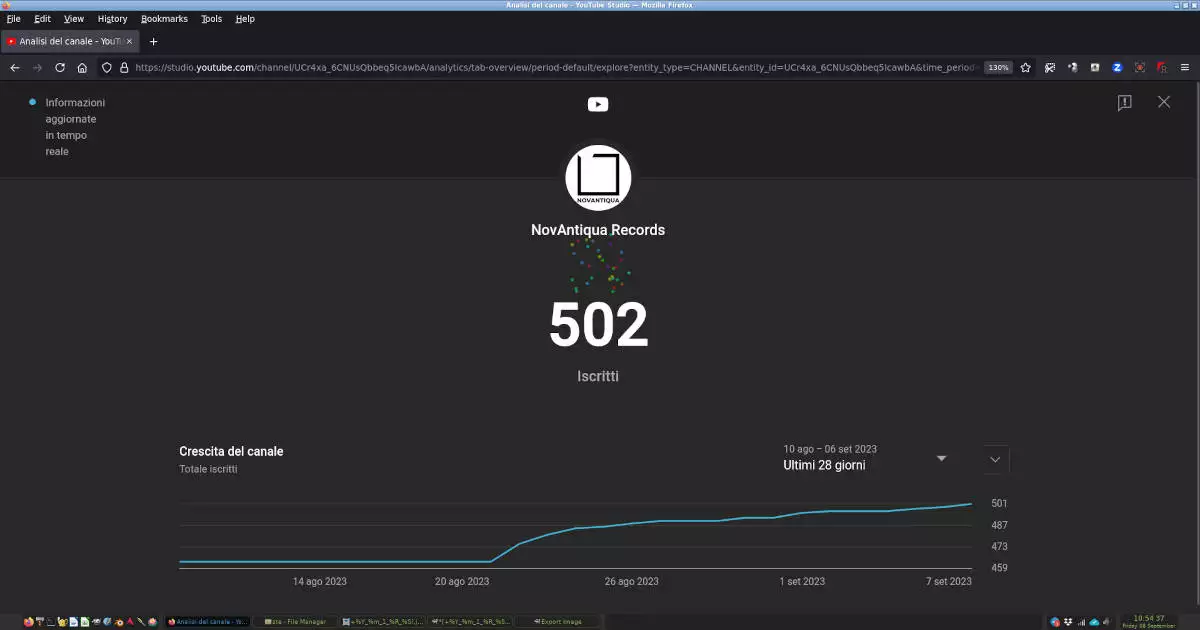Click the 26 ago 2023 axis label

pyautogui.click(x=631, y=581)
